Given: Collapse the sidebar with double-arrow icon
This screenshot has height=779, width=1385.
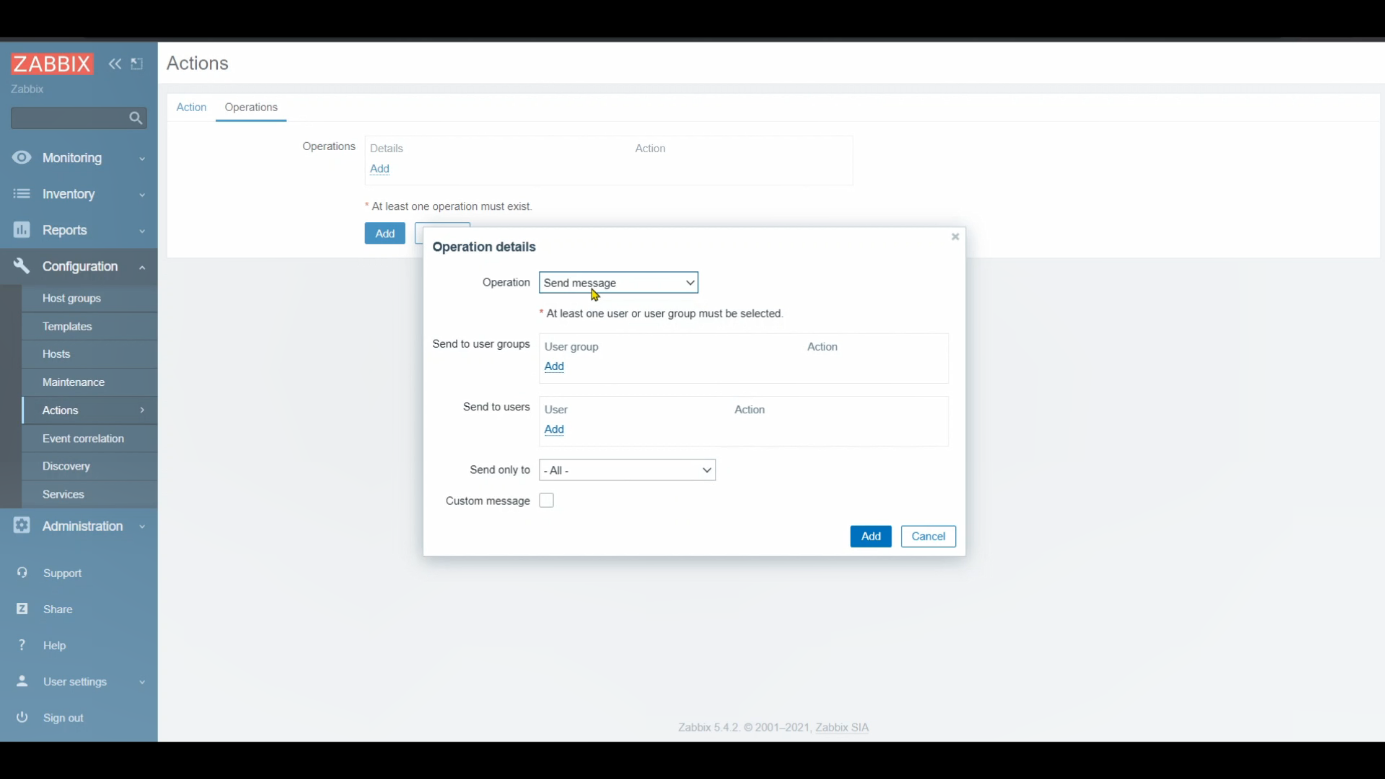Looking at the screenshot, I should (115, 64).
